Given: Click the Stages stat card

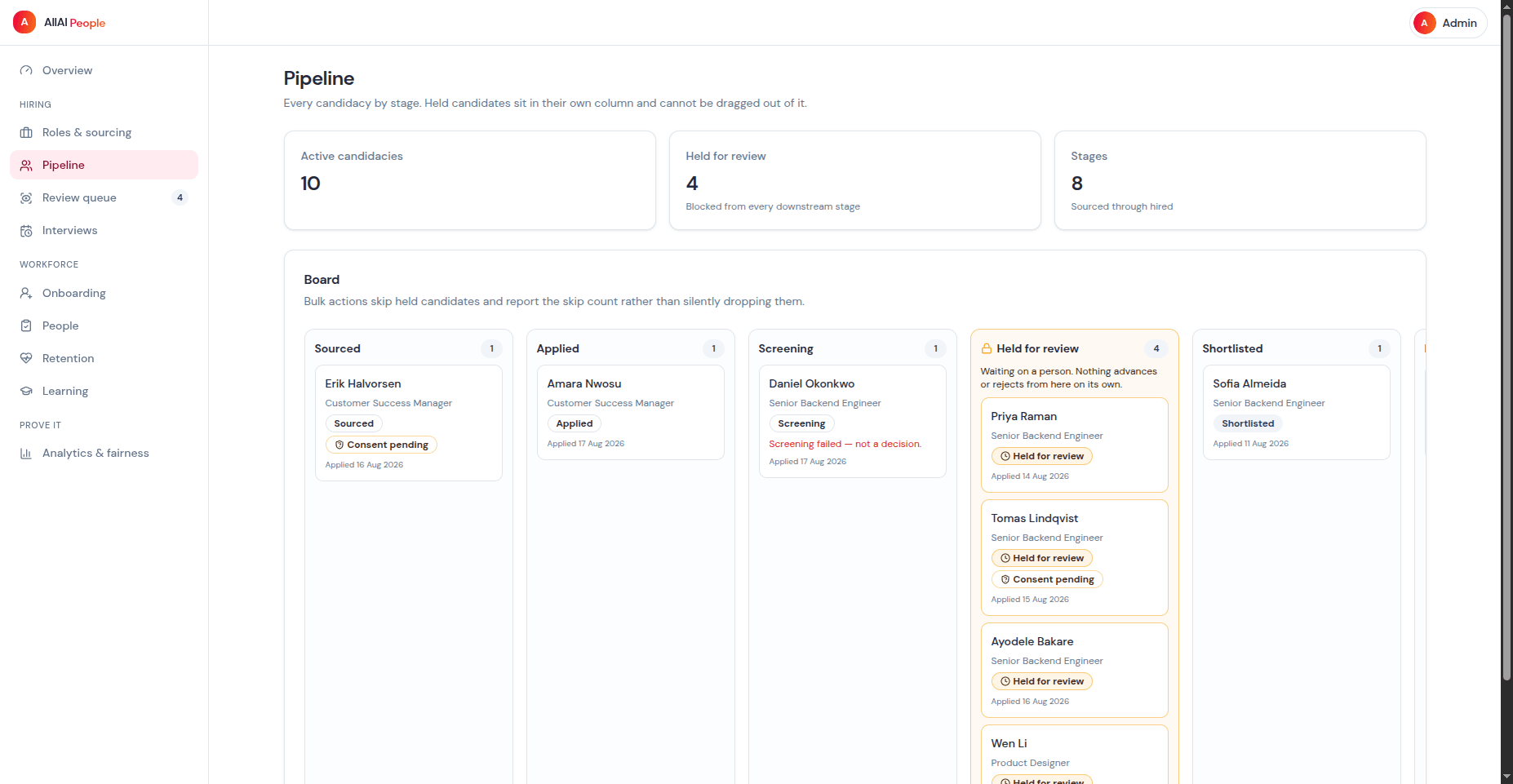Looking at the screenshot, I should pos(1240,180).
